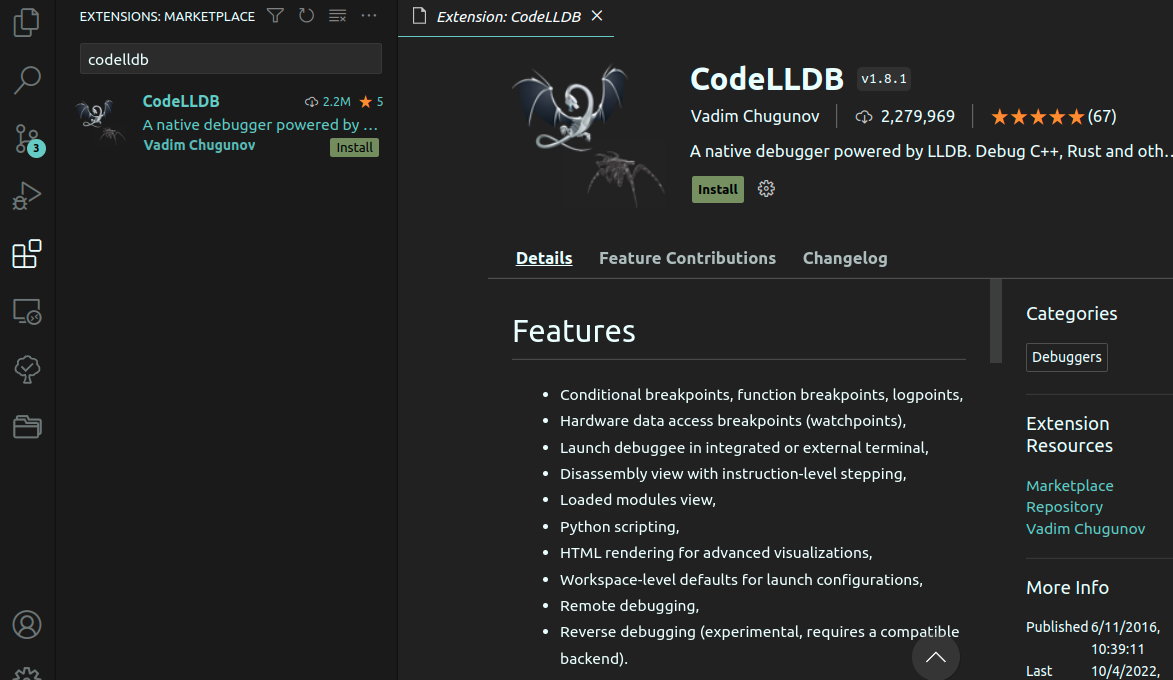Open the Search view in activity bar

(x=27, y=79)
